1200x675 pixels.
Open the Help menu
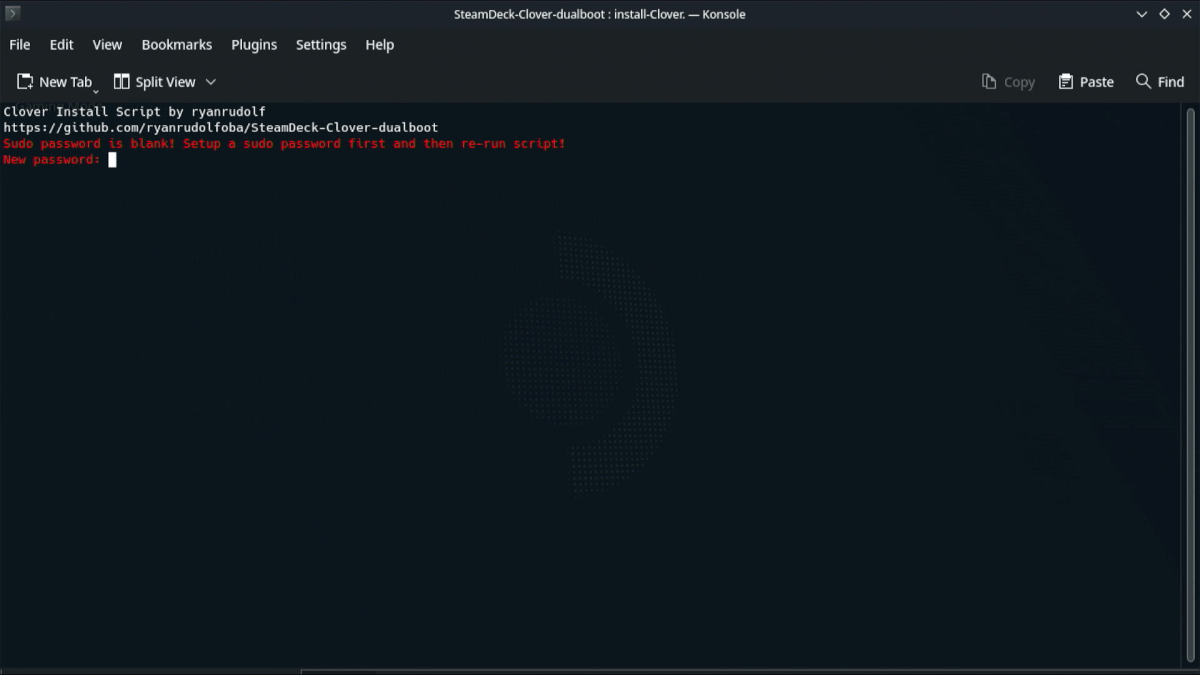(380, 45)
